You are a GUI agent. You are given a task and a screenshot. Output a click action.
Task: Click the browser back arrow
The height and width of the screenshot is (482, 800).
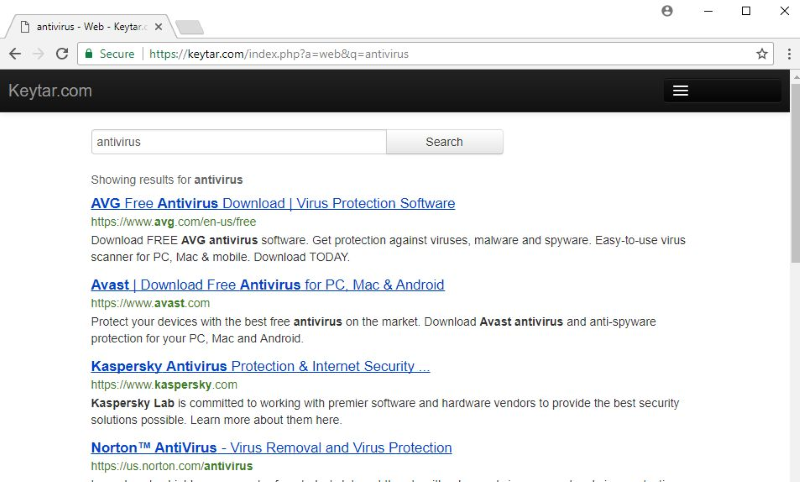click(x=15, y=54)
